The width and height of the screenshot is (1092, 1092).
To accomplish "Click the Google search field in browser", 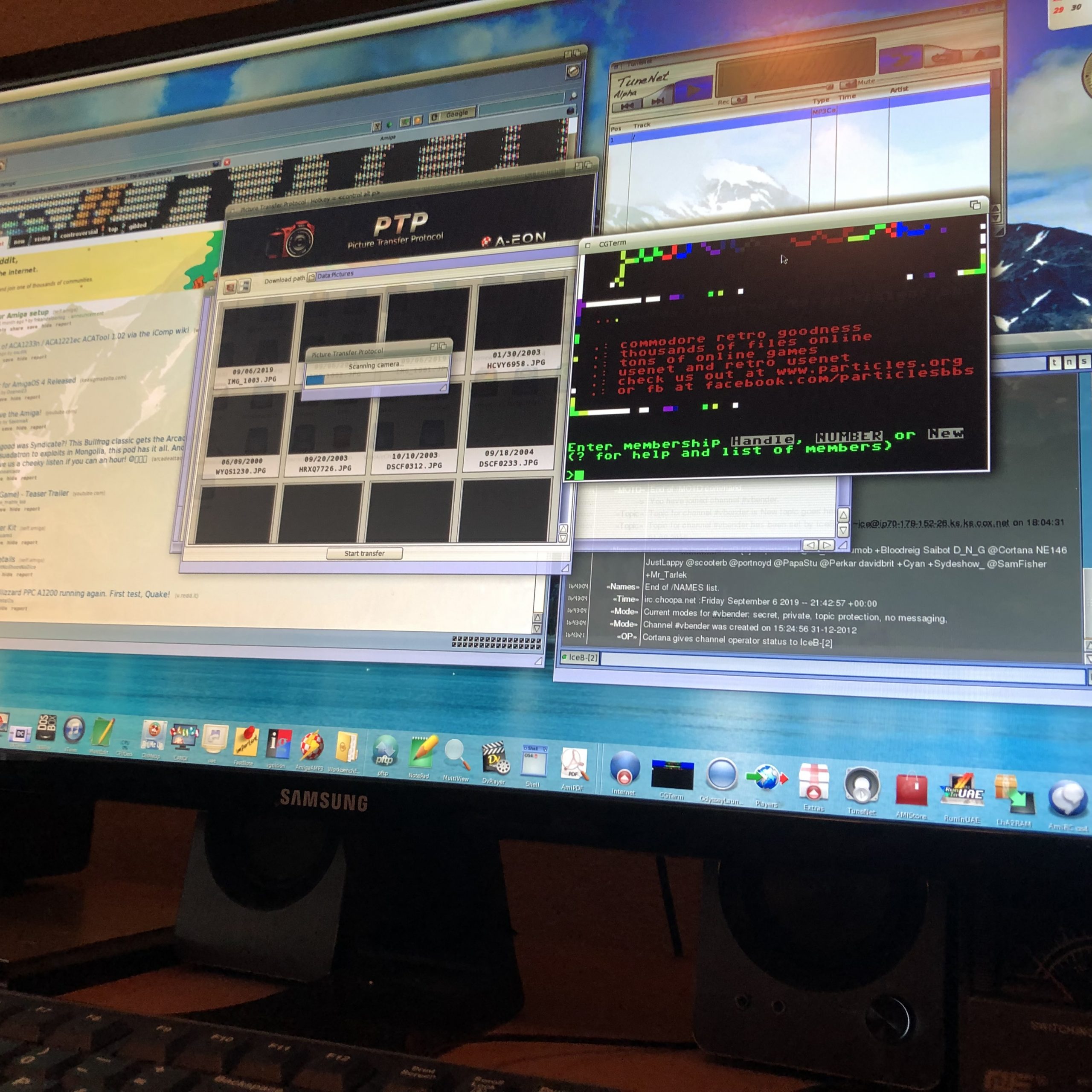I will (521, 105).
